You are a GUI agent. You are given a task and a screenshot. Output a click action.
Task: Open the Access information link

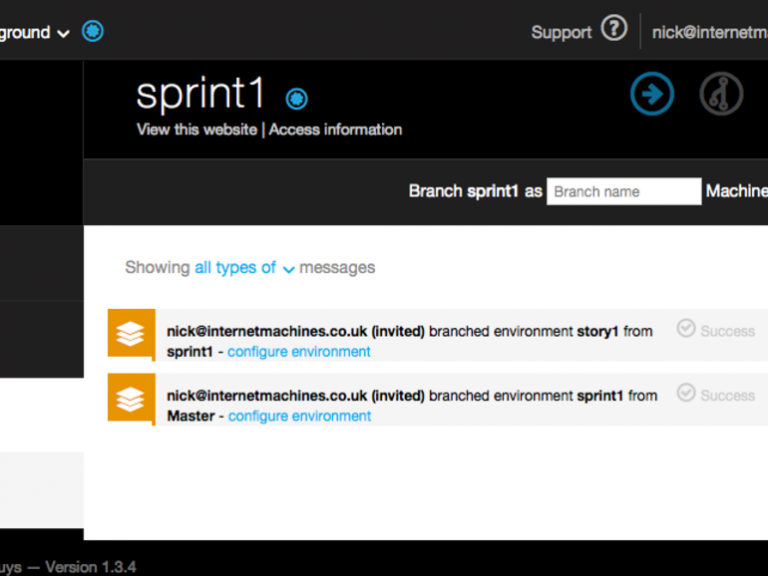(335, 129)
